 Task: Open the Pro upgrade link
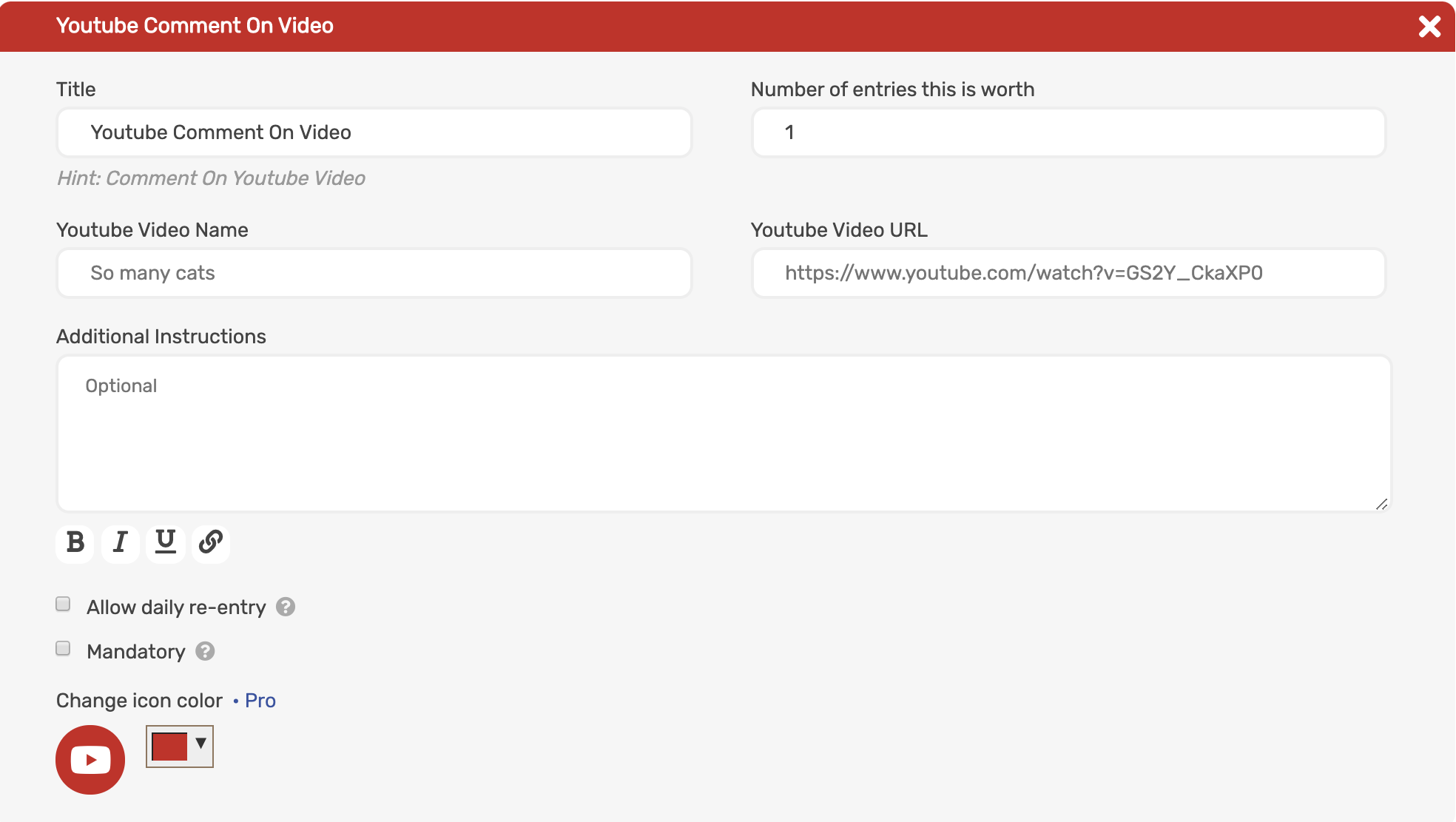259,700
